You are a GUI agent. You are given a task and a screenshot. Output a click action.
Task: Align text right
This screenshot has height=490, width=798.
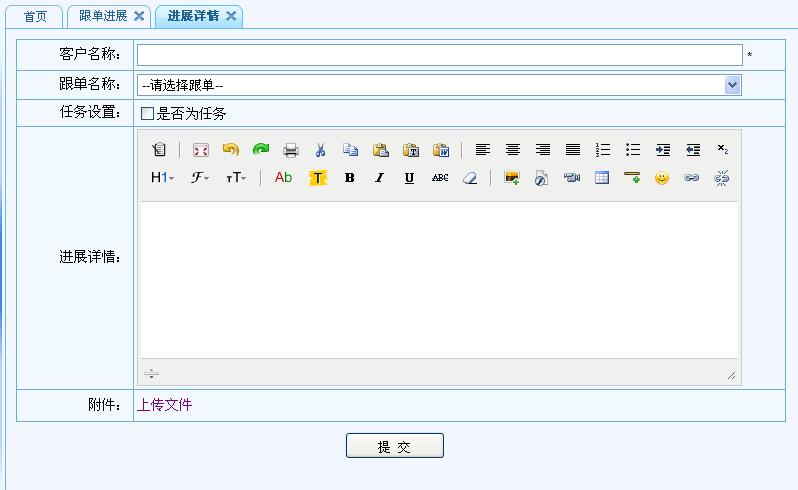pyautogui.click(x=543, y=150)
